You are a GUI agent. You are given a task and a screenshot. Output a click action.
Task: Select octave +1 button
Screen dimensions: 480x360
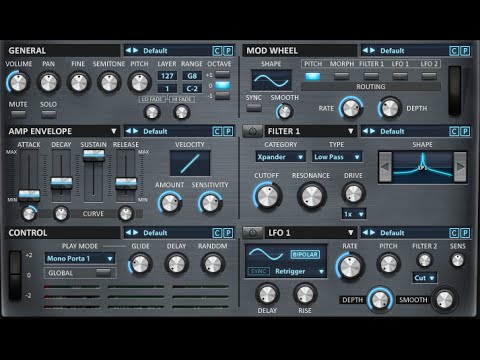point(222,74)
